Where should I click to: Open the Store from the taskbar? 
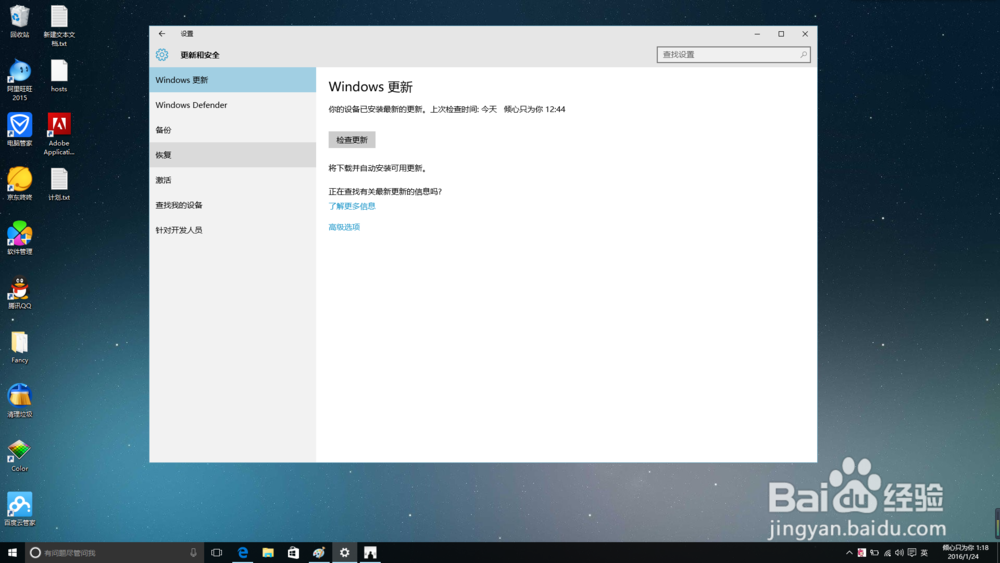[293, 553]
